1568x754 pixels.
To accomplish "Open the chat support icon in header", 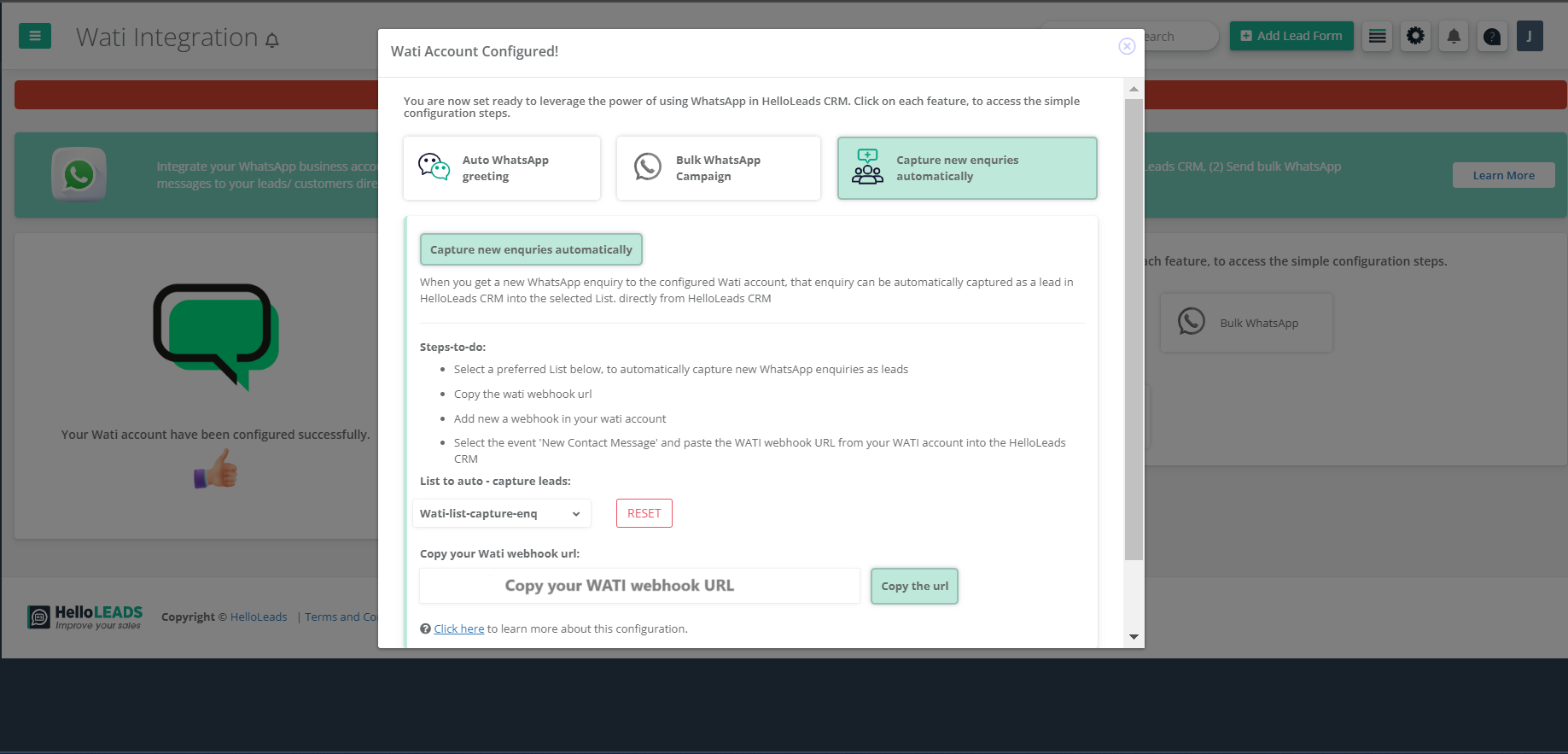I will 1492,36.
